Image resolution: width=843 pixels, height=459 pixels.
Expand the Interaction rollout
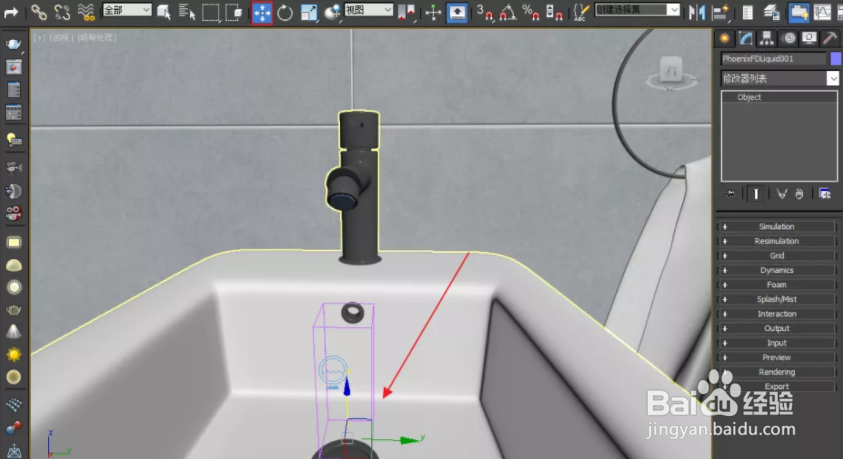pyautogui.click(x=777, y=314)
